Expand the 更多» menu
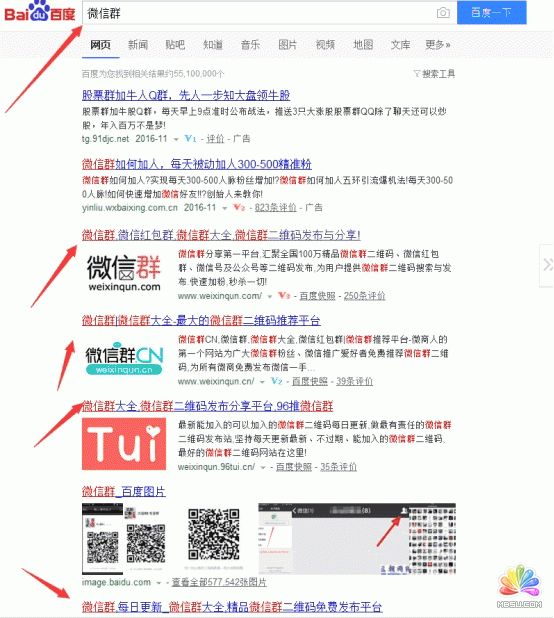This screenshot has width=554, height=618. click(438, 45)
